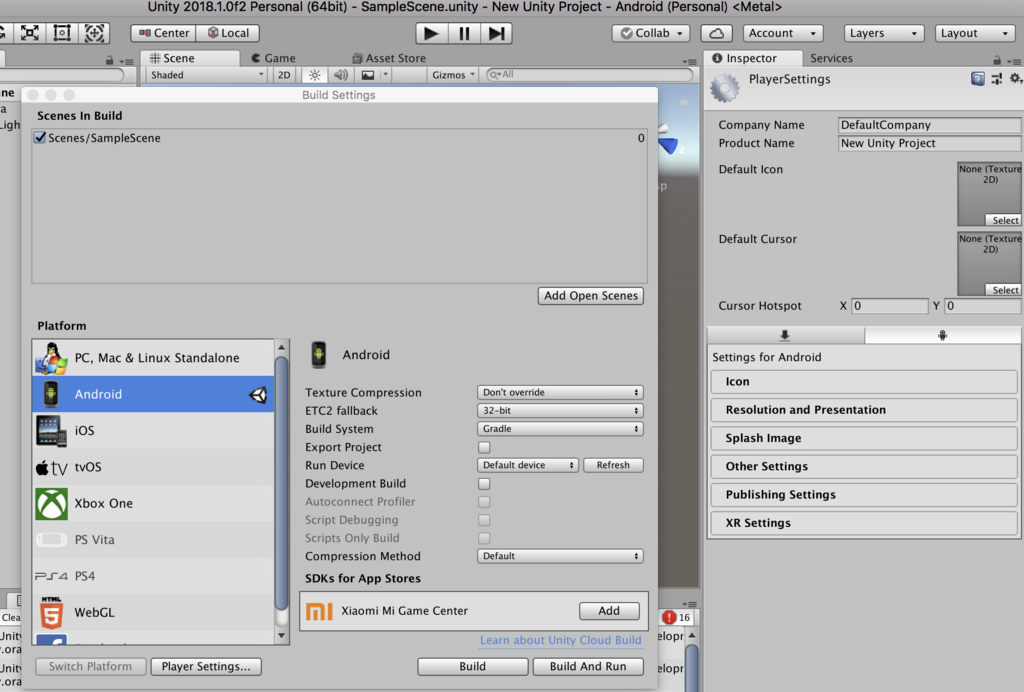The height and width of the screenshot is (692, 1024).
Task: Open Build System dropdown
Action: tap(560, 429)
